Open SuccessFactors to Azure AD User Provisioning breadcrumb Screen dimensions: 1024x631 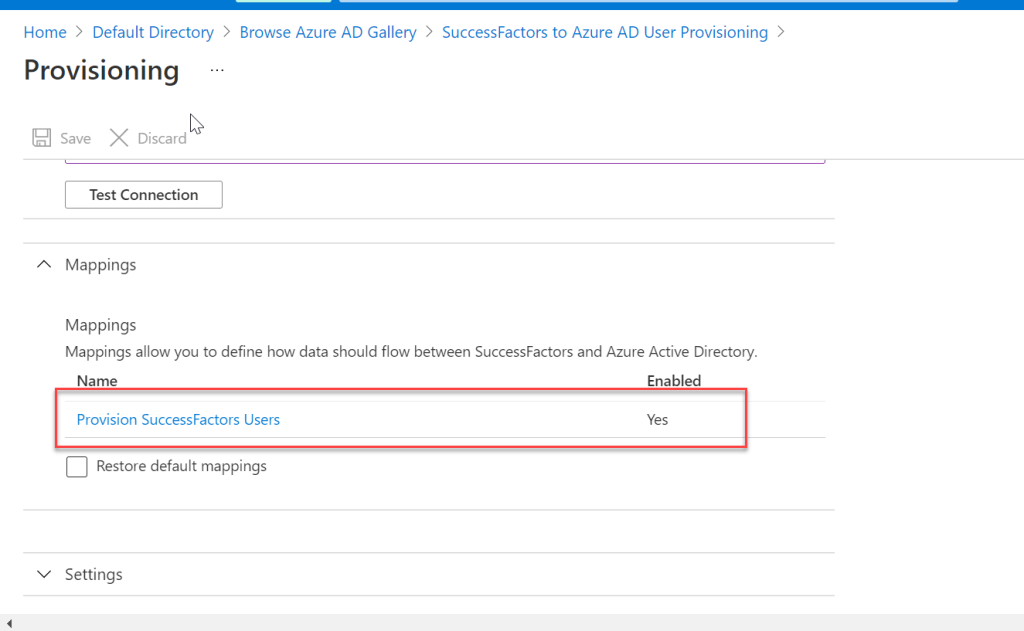[x=605, y=32]
